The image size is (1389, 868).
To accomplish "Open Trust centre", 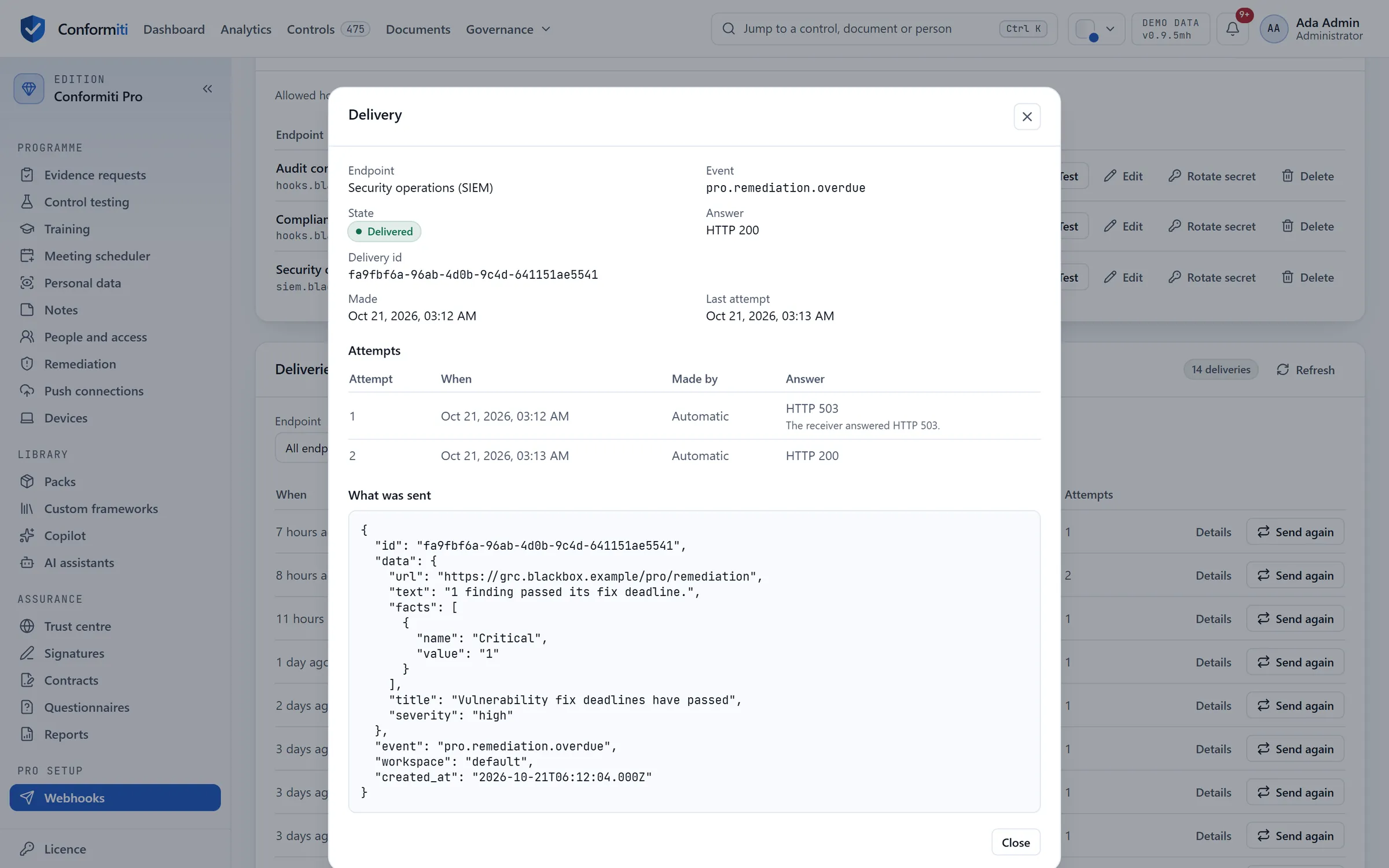I will click(x=115, y=626).
